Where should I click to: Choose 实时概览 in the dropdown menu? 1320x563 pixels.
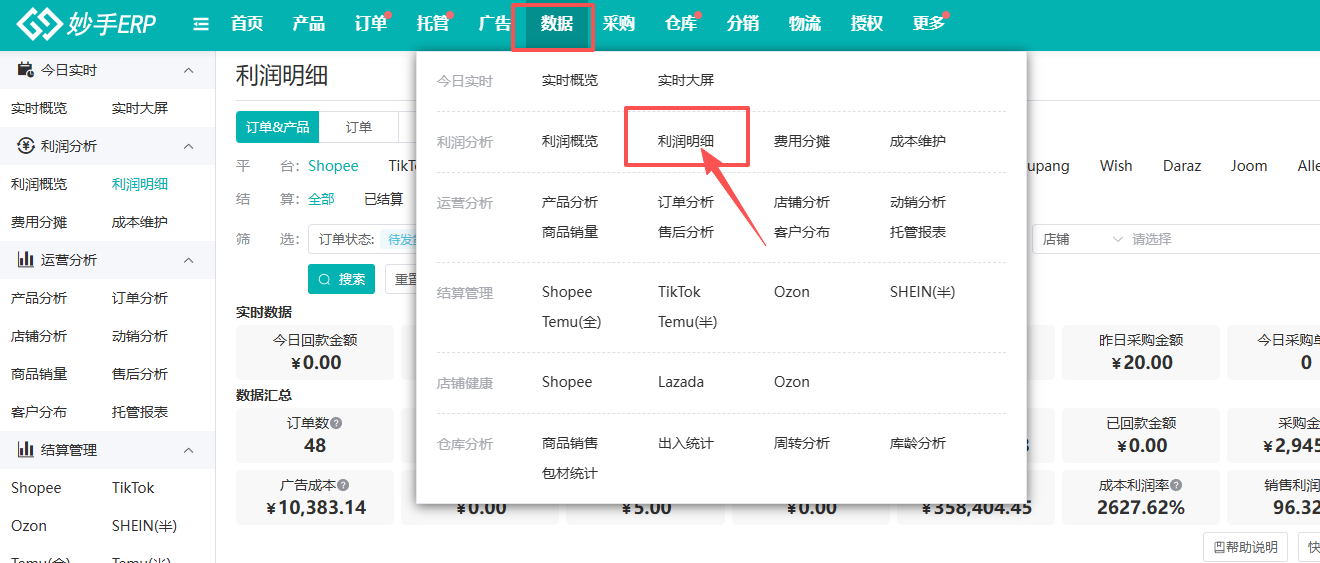570,80
